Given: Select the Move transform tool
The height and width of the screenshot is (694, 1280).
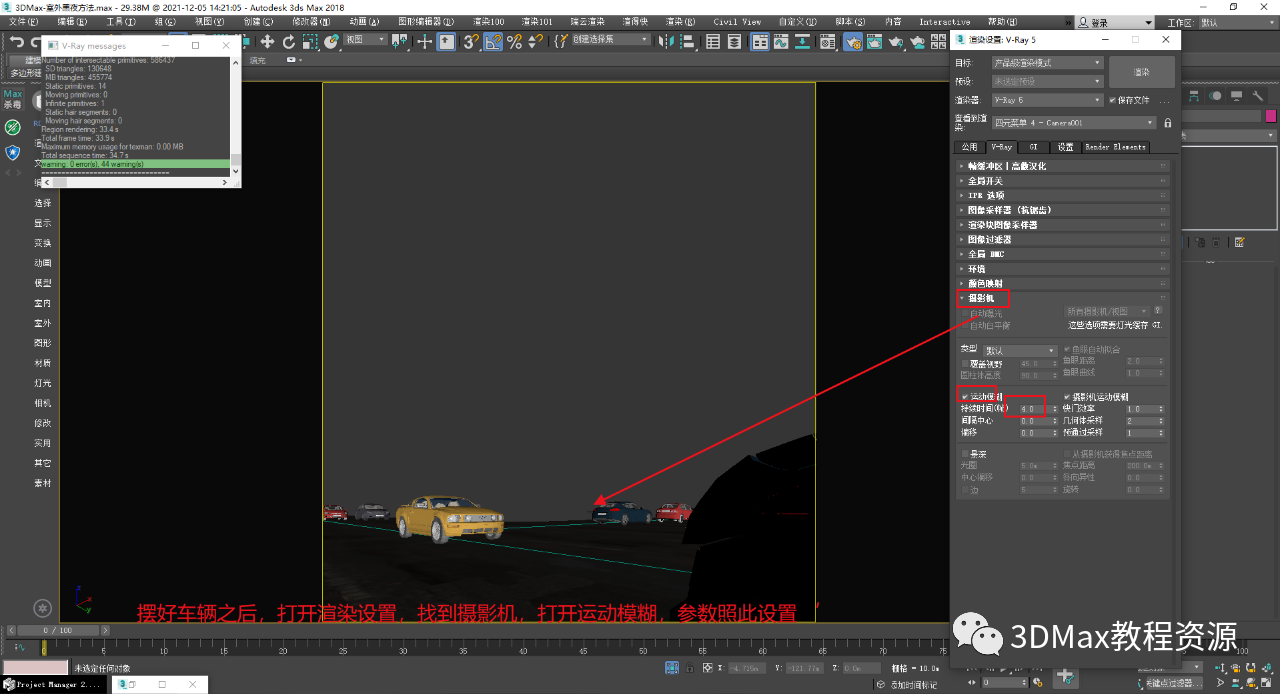Looking at the screenshot, I should click(x=267, y=41).
